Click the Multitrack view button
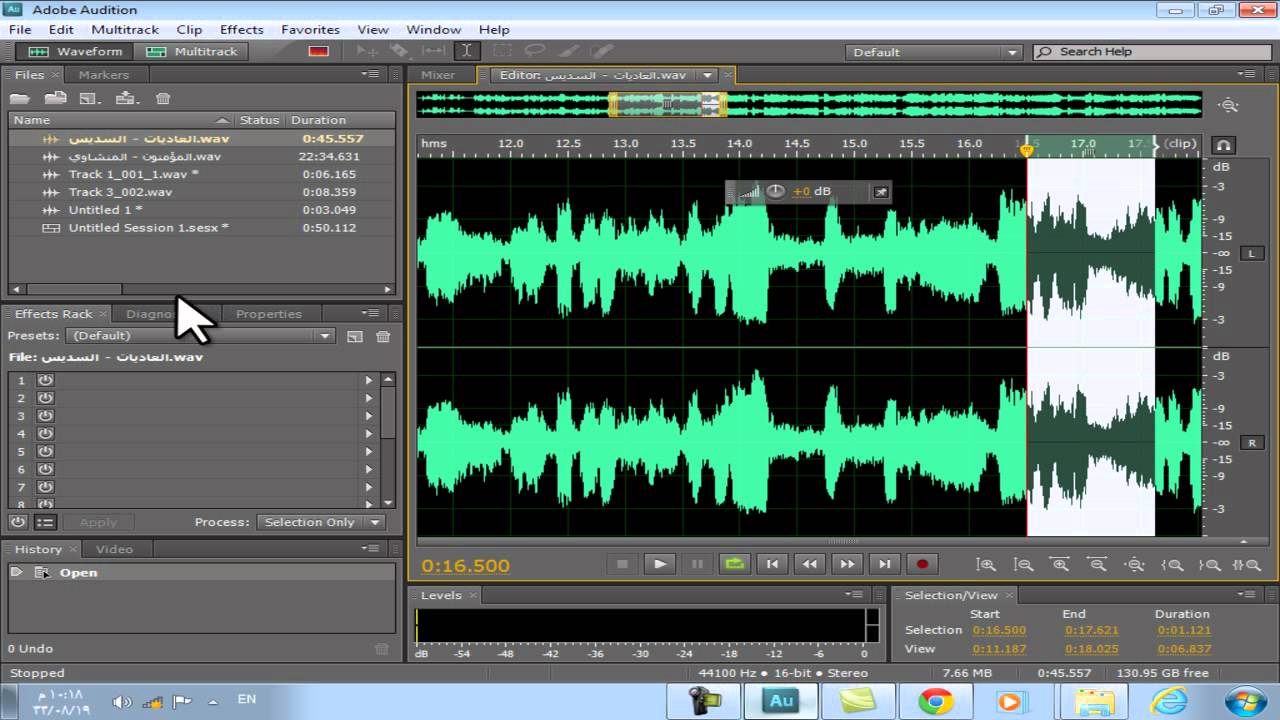 tap(192, 51)
